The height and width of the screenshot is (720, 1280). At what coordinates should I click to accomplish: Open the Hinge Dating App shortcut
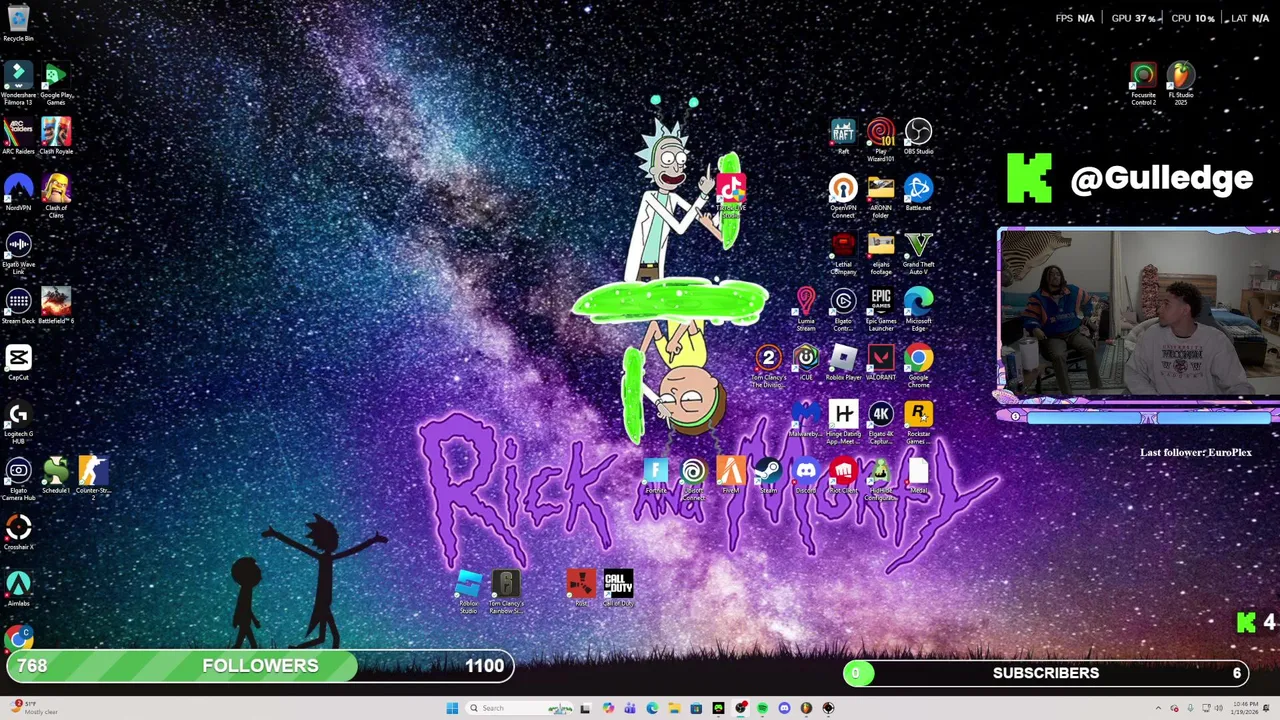[x=843, y=423]
